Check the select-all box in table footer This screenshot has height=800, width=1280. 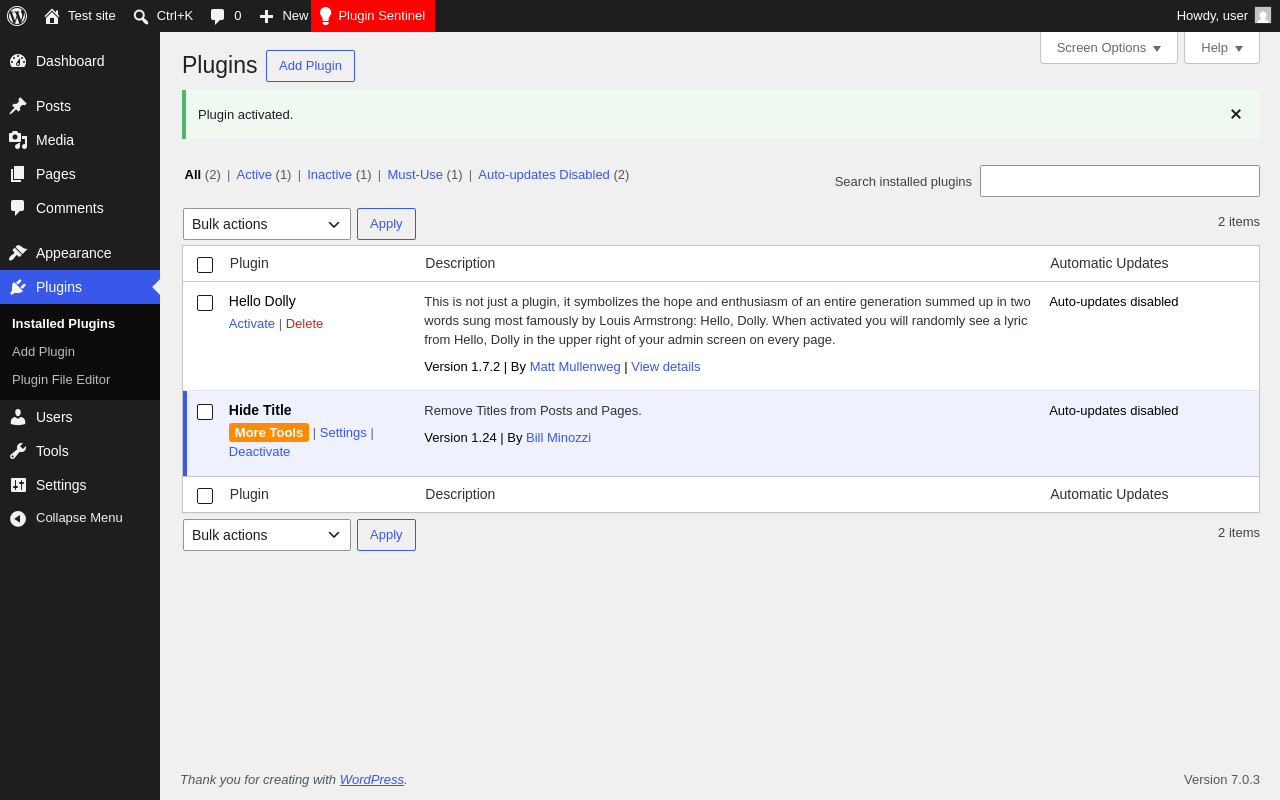205,496
